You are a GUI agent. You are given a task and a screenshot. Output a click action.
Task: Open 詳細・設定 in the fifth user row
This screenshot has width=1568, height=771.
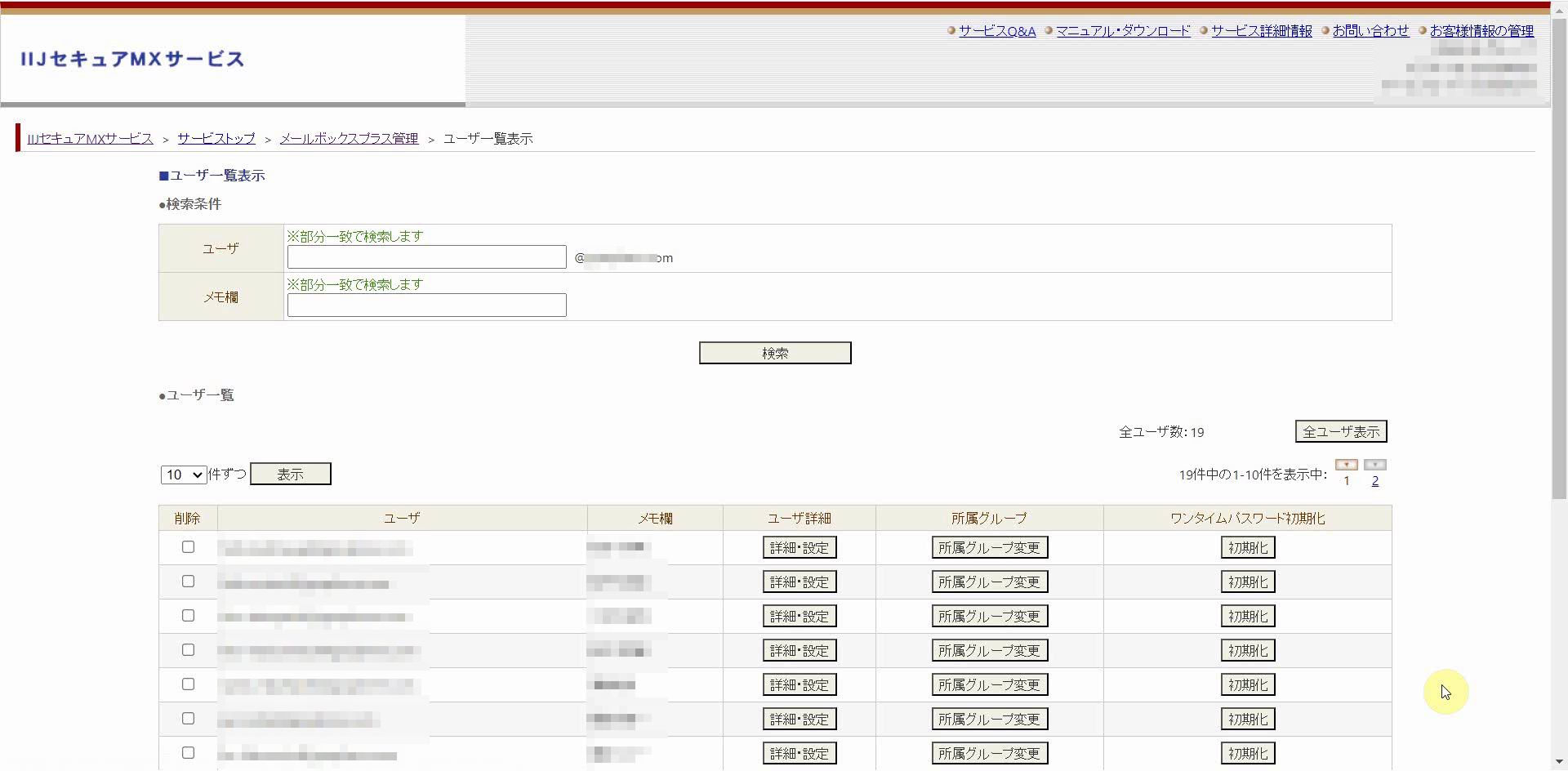click(x=800, y=684)
